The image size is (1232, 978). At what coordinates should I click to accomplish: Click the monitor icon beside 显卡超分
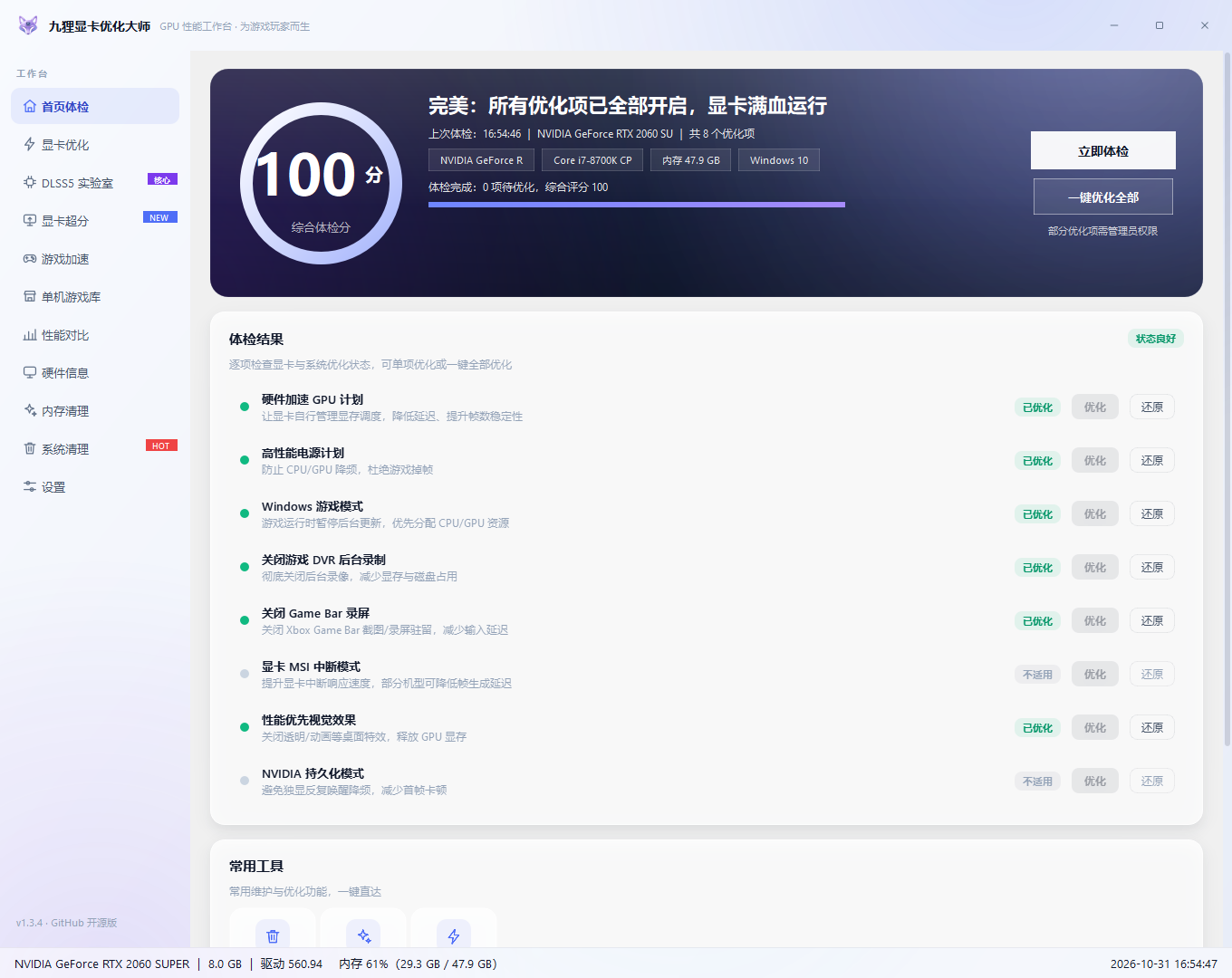click(30, 220)
